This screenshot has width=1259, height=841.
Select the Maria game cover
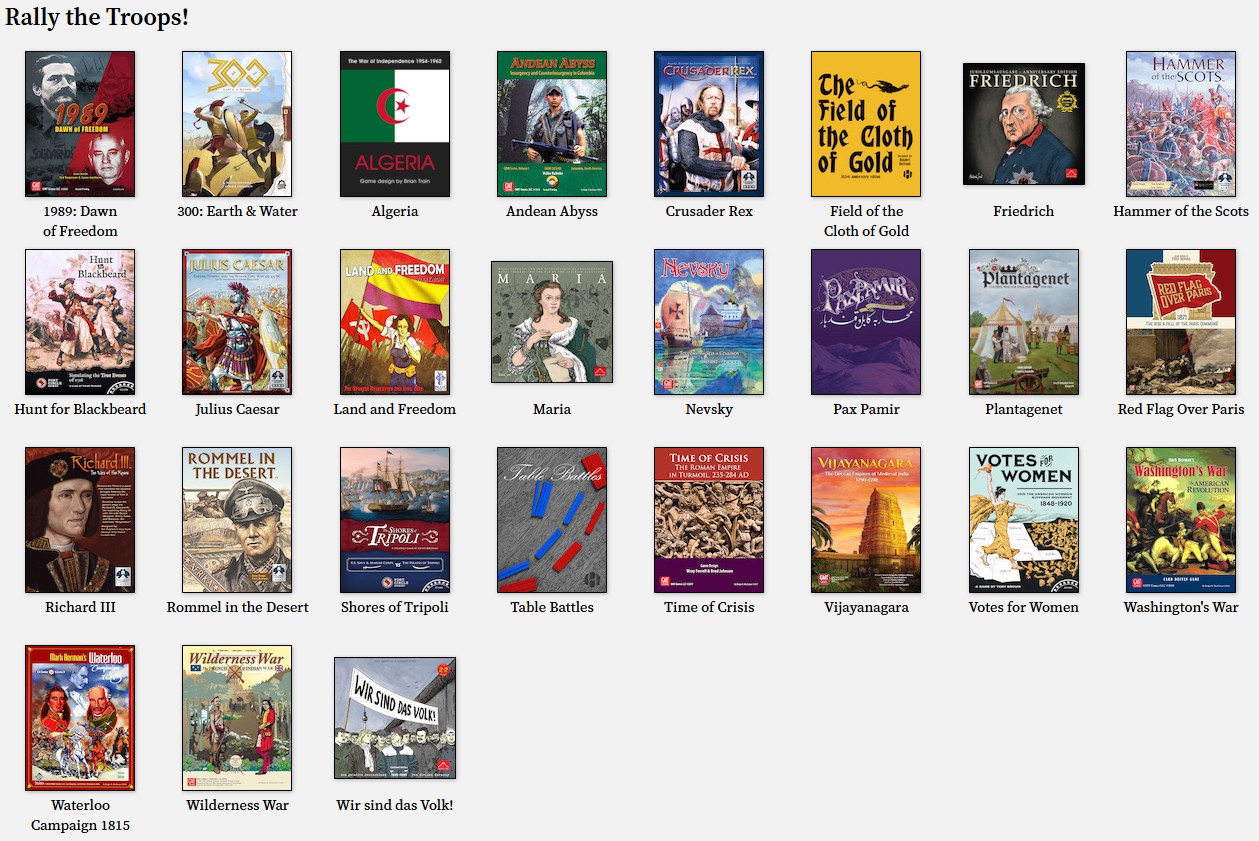[552, 322]
